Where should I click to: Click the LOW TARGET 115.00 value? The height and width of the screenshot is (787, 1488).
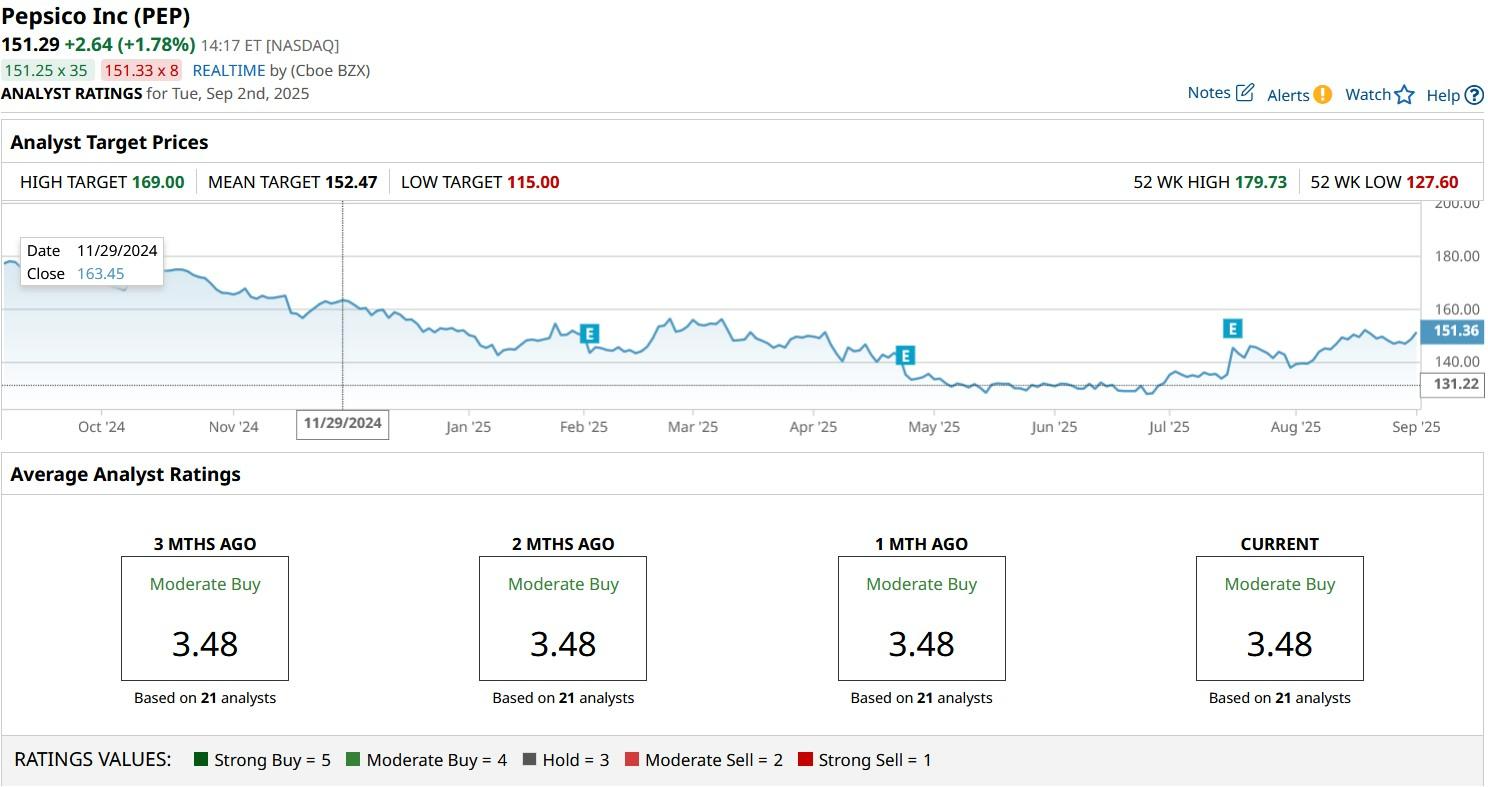pos(533,182)
